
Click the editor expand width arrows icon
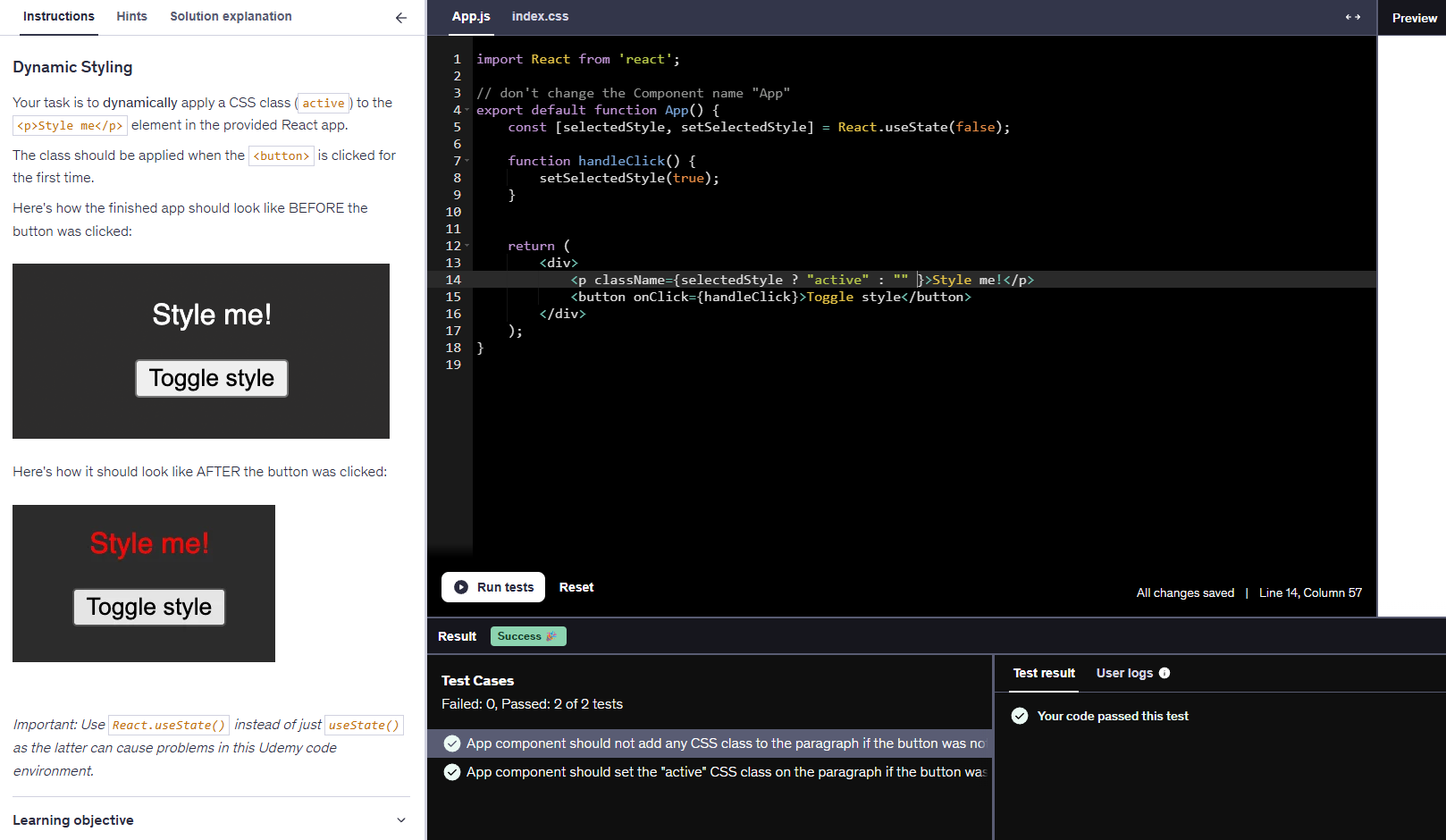[1352, 17]
